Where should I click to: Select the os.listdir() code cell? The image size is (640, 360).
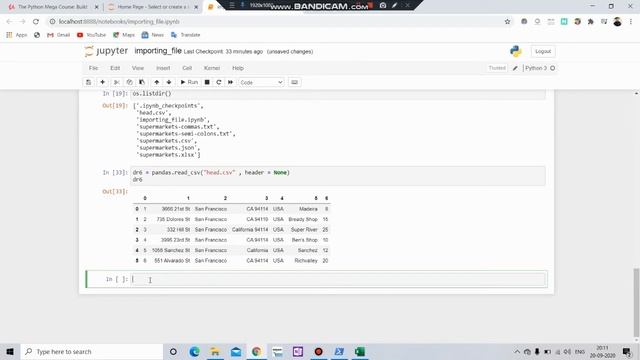click(x=338, y=94)
